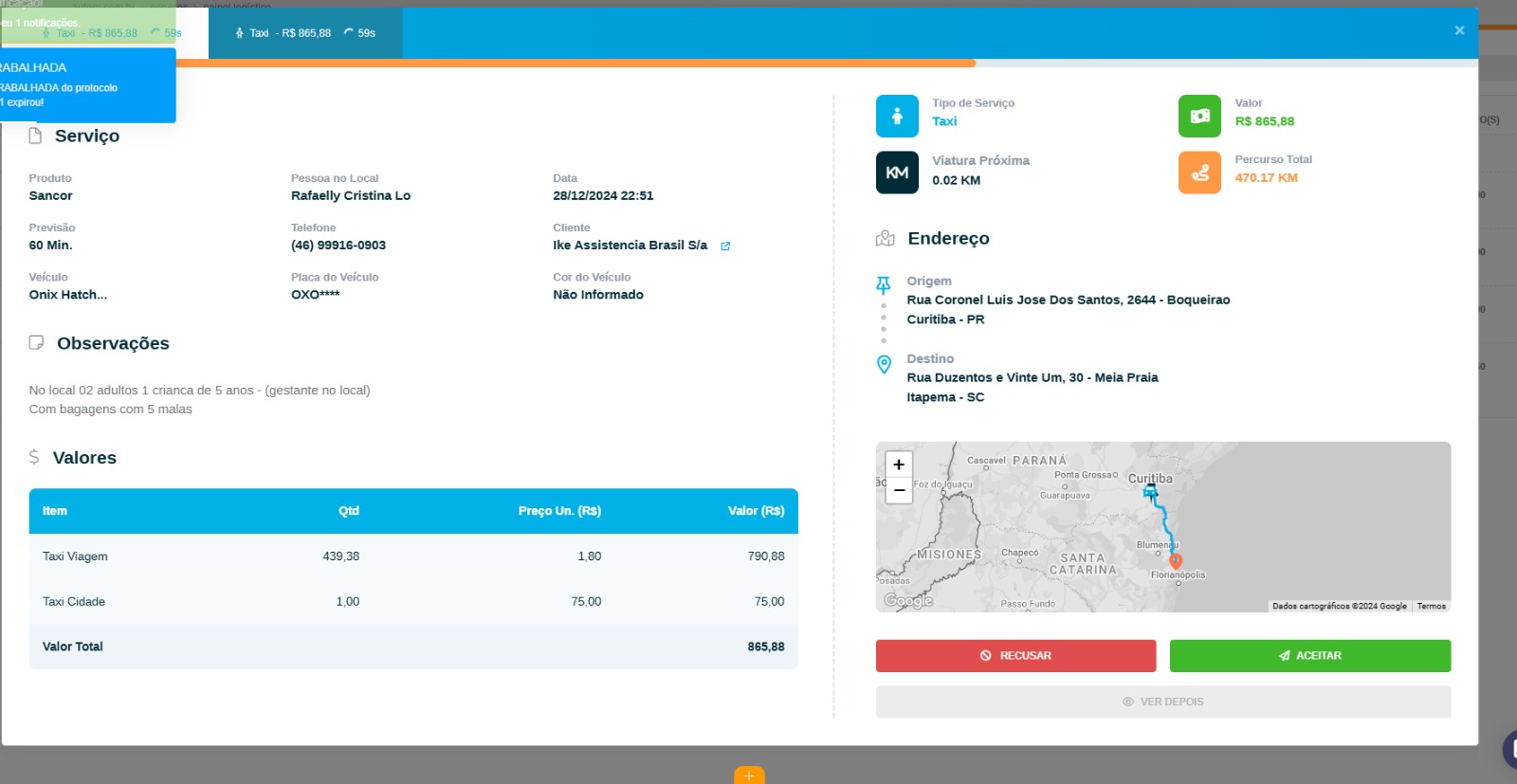Viewport: 1517px width, 784px height.
Task: Zoom out on the map
Action: coord(898,490)
